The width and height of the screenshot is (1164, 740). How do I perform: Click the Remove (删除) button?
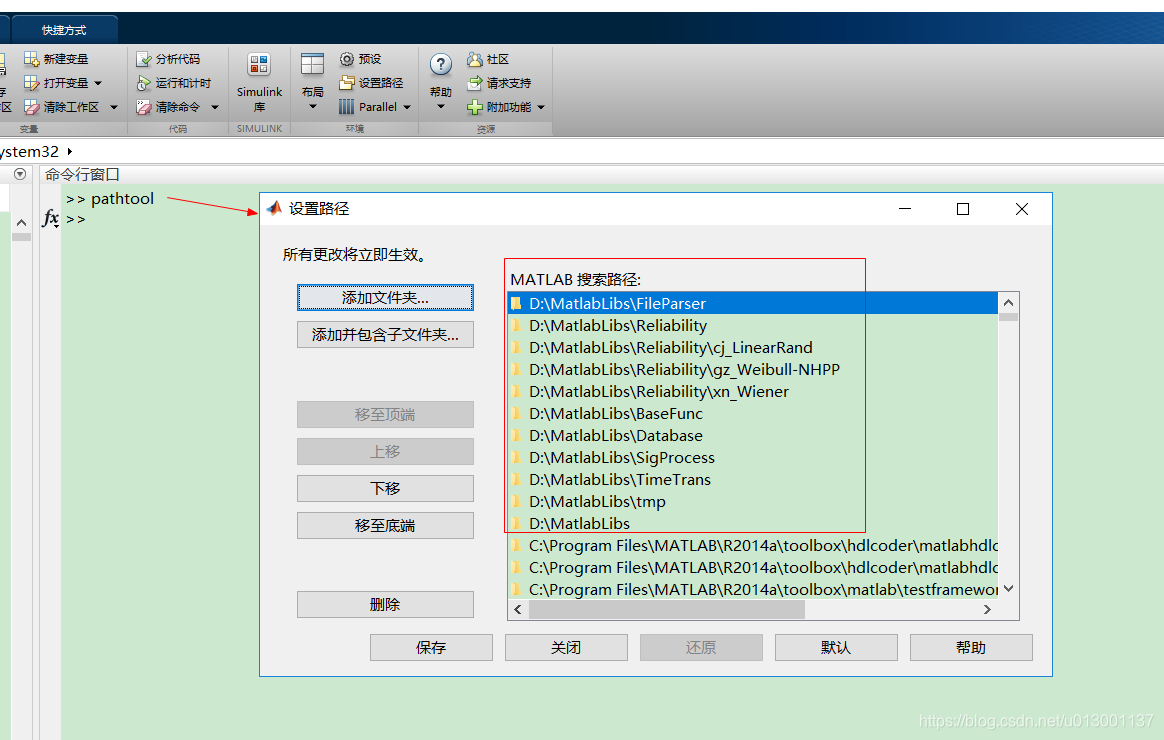tap(385, 604)
